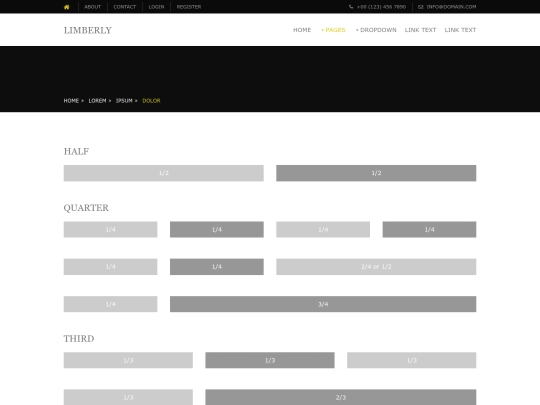The width and height of the screenshot is (540, 405).
Task: Click the light gray 1/2 block
Action: point(164,173)
